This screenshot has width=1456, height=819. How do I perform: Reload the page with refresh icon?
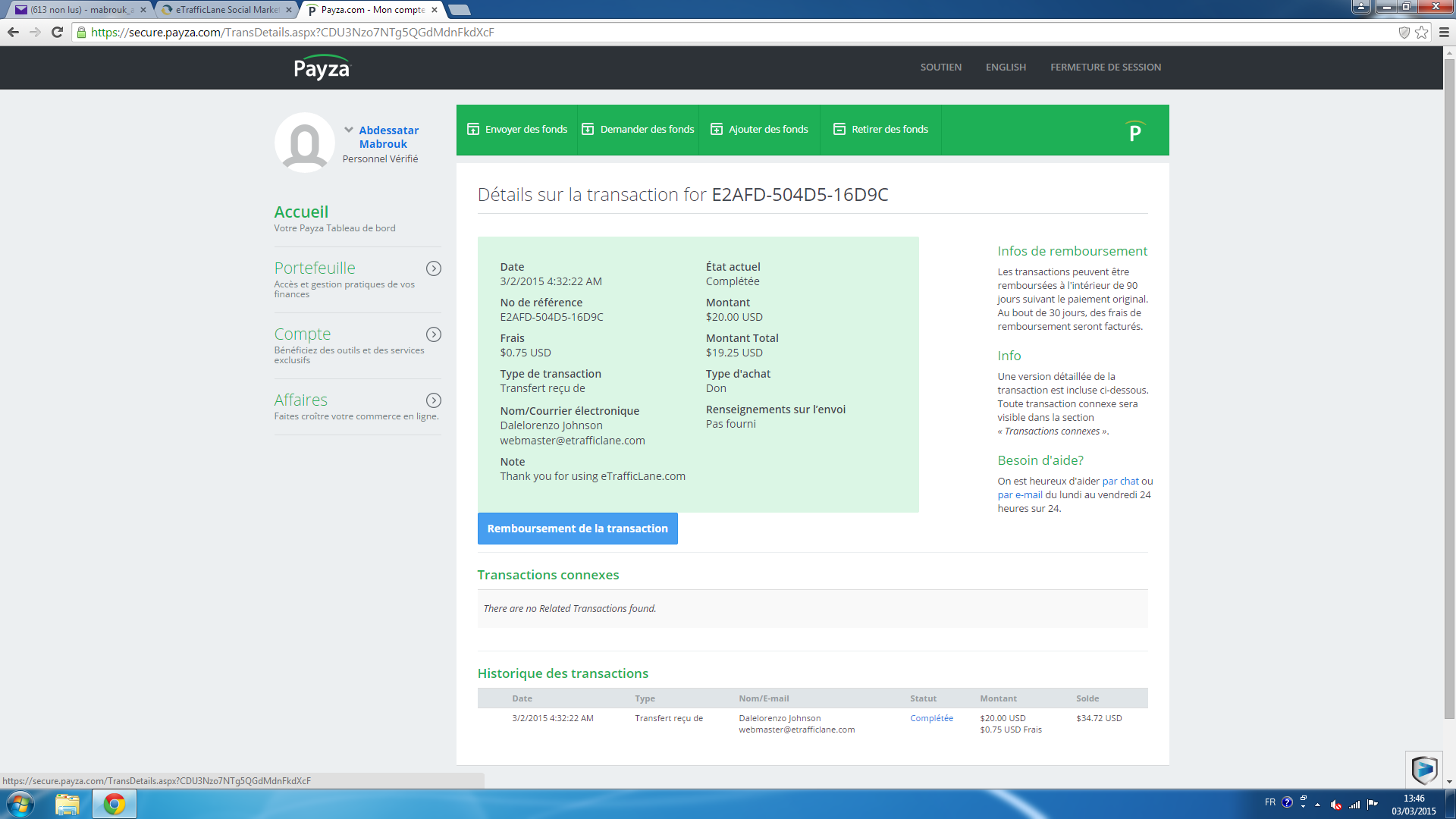(x=57, y=32)
